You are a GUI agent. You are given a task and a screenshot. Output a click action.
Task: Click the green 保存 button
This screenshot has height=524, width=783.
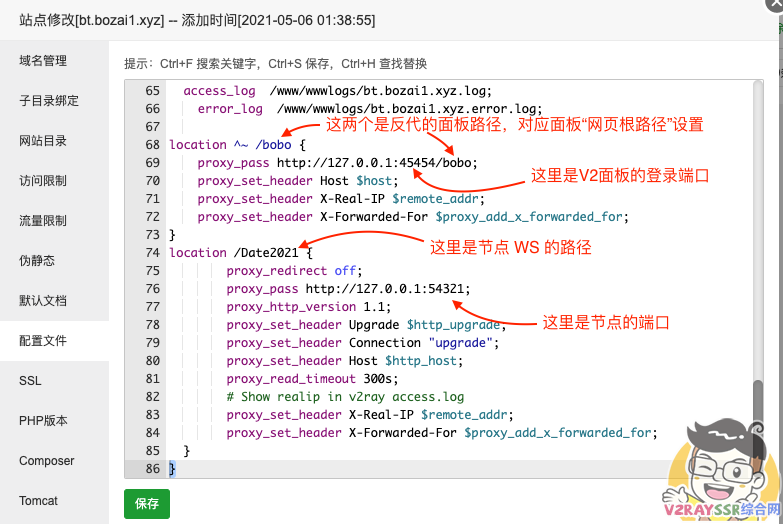[x=147, y=504]
